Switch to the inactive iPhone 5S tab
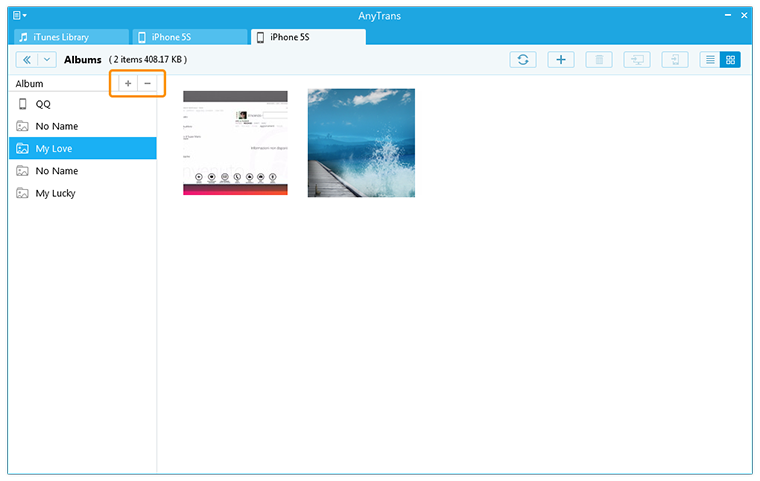Viewport: 760px width, 481px height. (x=190, y=37)
